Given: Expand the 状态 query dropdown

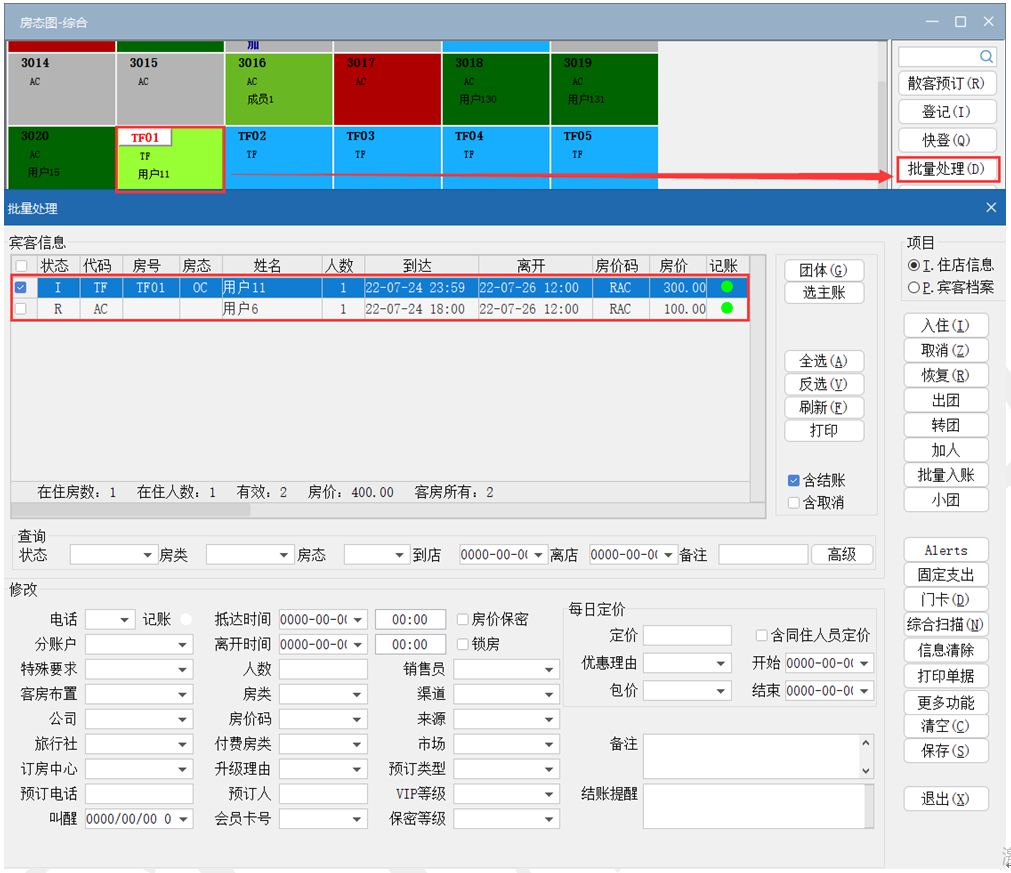Looking at the screenshot, I should [x=148, y=555].
